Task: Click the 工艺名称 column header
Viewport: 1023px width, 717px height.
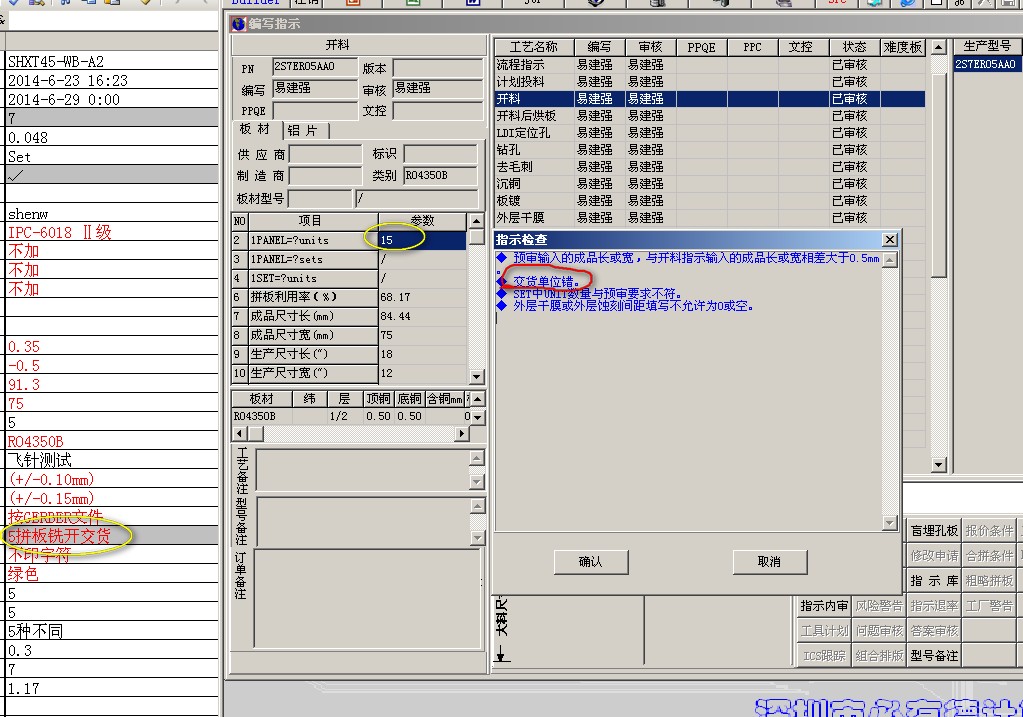Action: (x=534, y=47)
